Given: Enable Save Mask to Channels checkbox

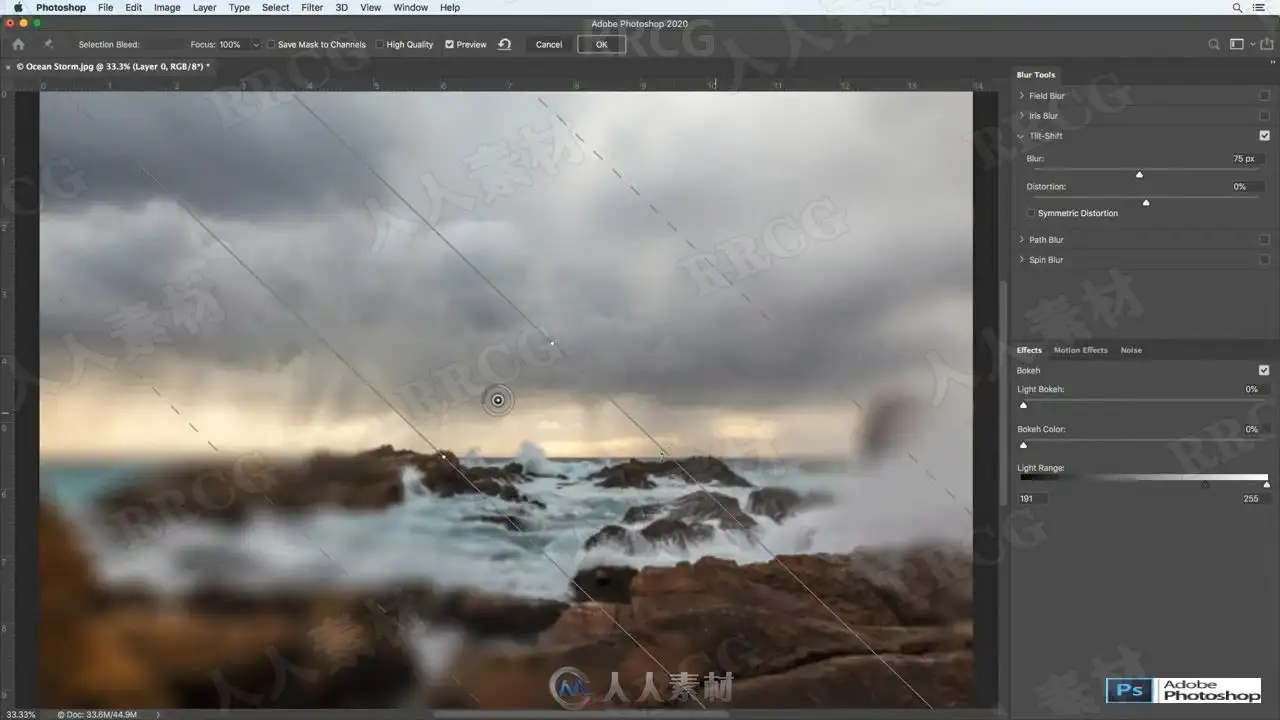Looking at the screenshot, I should point(271,45).
